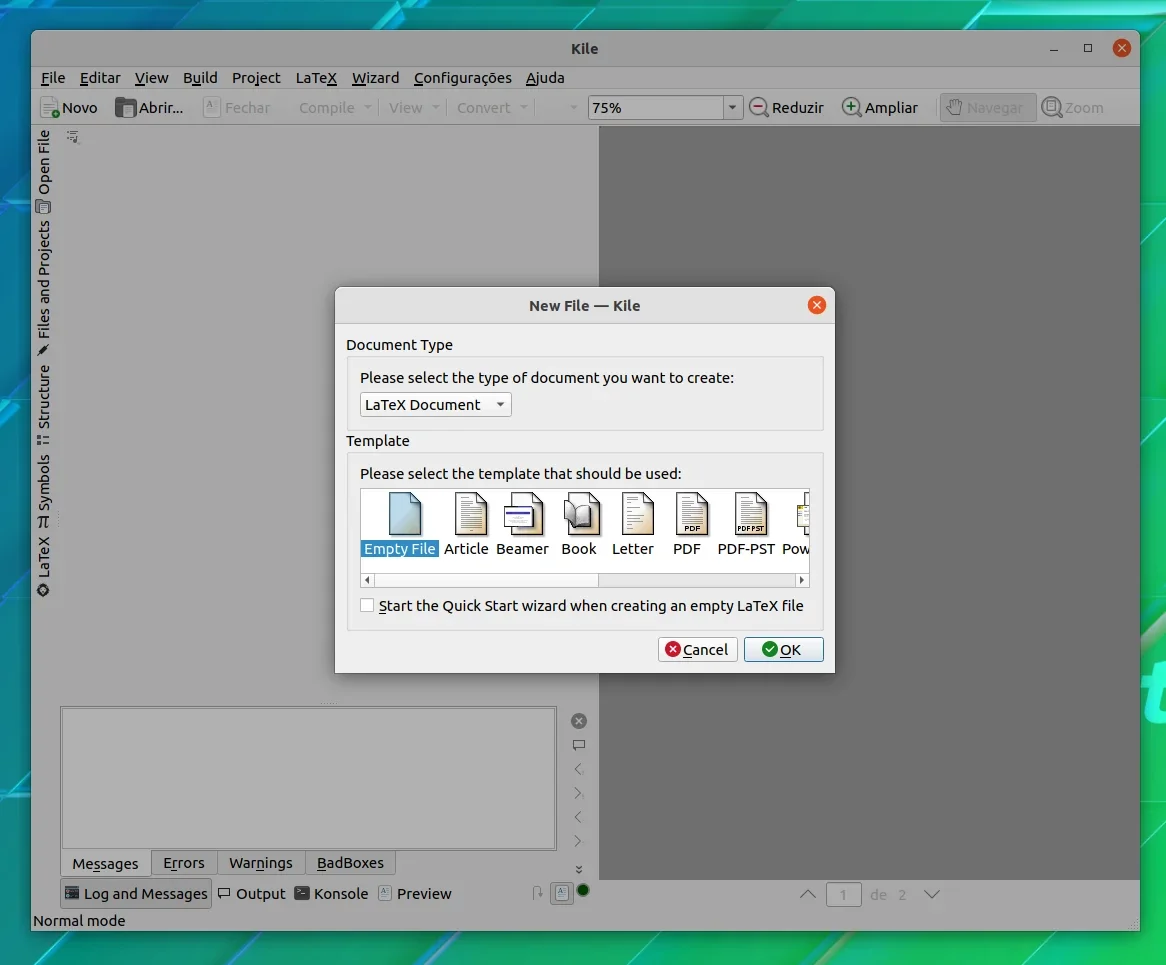This screenshot has width=1166, height=965.
Task: Go to next page arrow in preview
Action: 932,894
